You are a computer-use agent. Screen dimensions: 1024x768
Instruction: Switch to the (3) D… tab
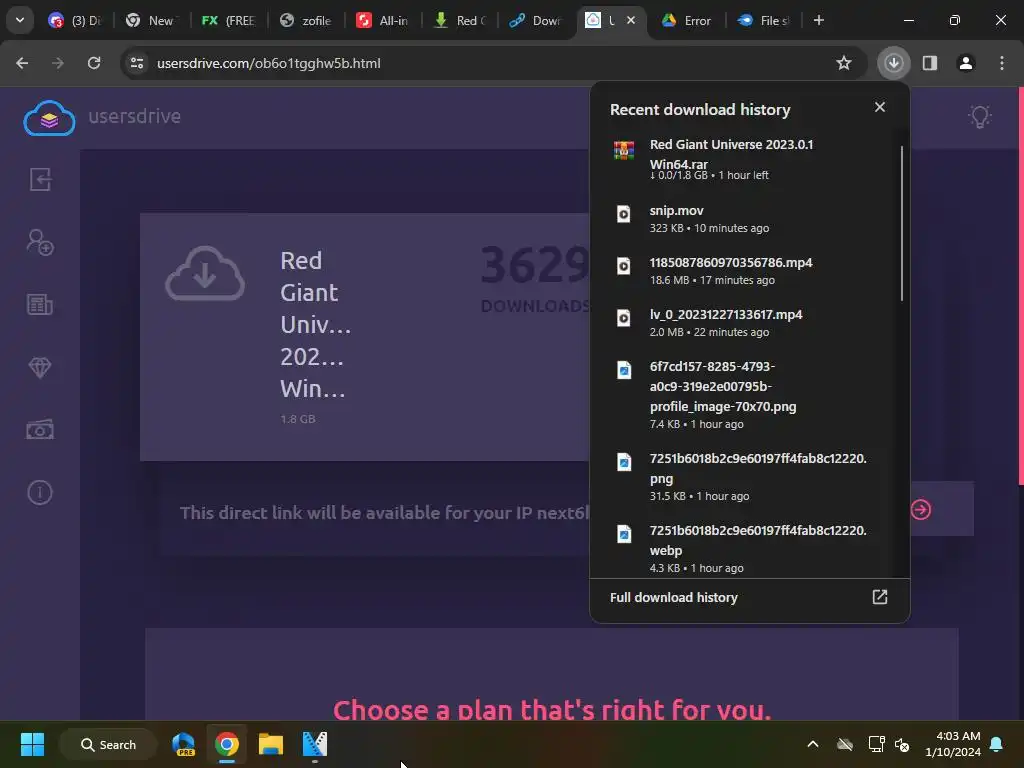tap(76, 20)
